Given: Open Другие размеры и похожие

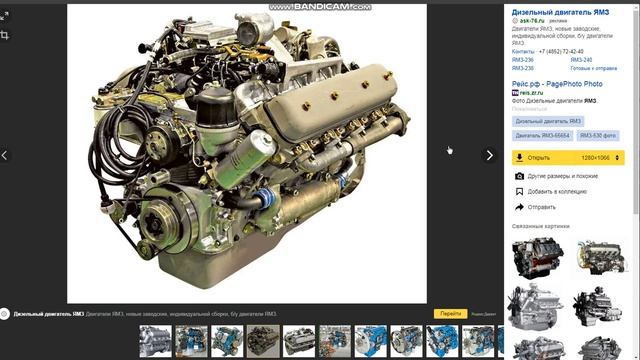Looking at the screenshot, I should [x=562, y=176].
